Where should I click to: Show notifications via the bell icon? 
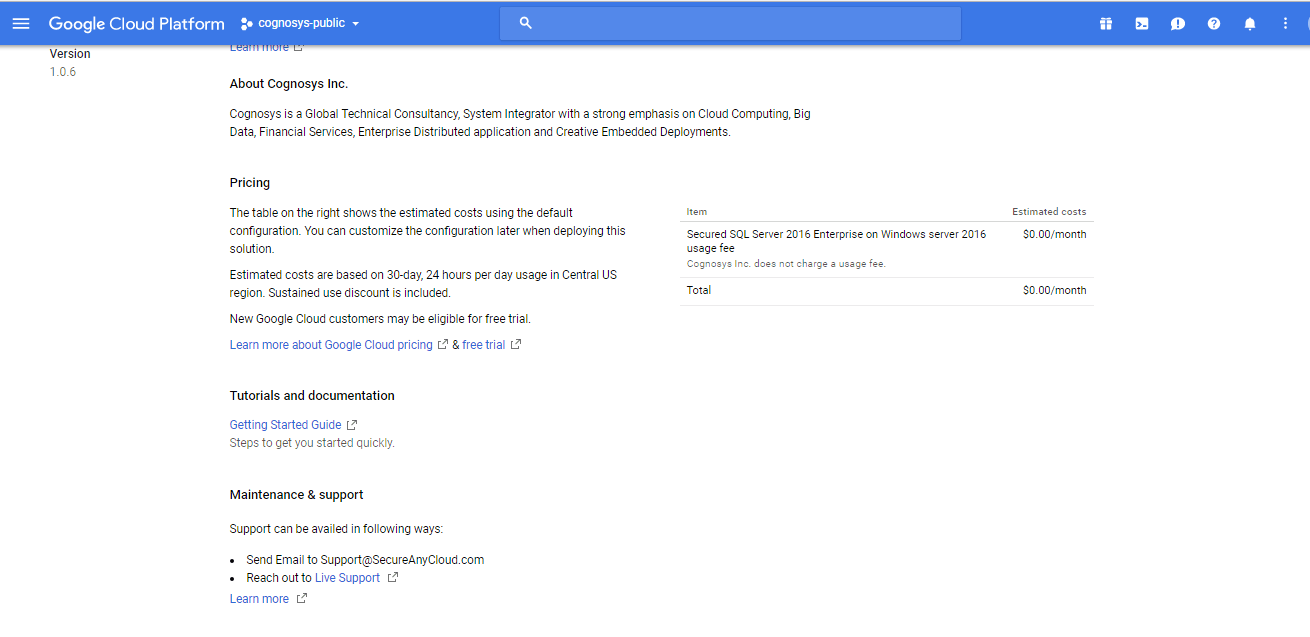point(1250,24)
